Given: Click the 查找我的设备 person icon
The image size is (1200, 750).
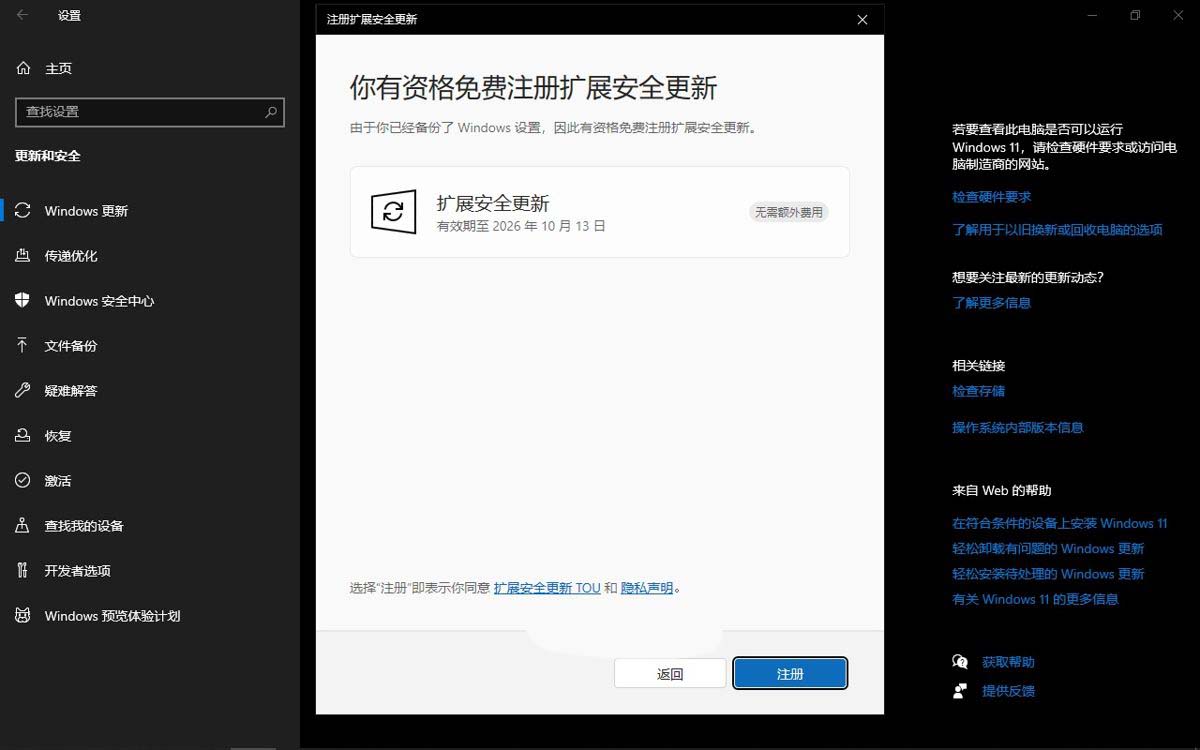Looking at the screenshot, I should coord(23,526).
